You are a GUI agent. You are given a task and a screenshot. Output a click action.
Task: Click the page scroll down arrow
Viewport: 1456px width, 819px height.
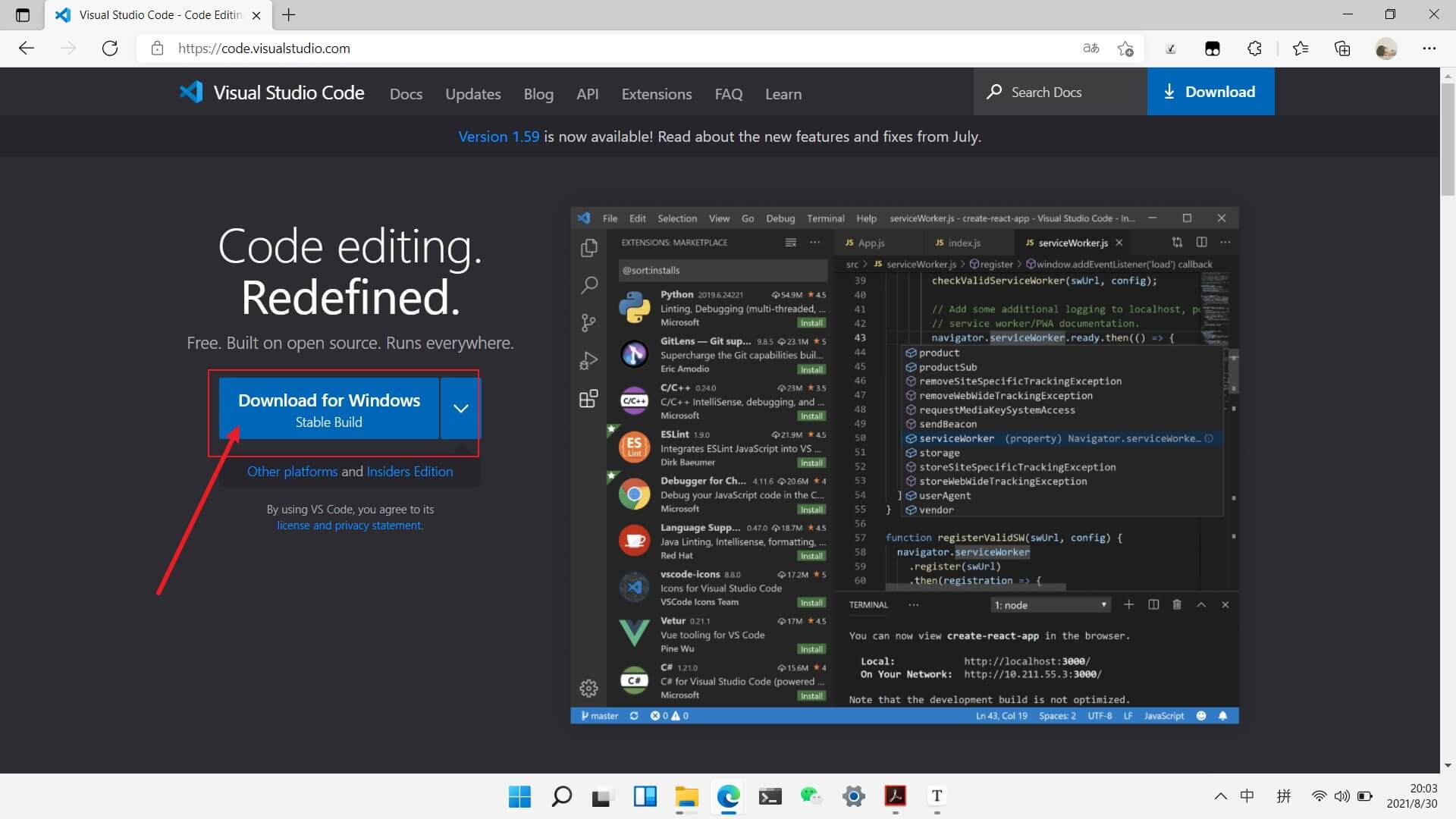tap(1448, 766)
